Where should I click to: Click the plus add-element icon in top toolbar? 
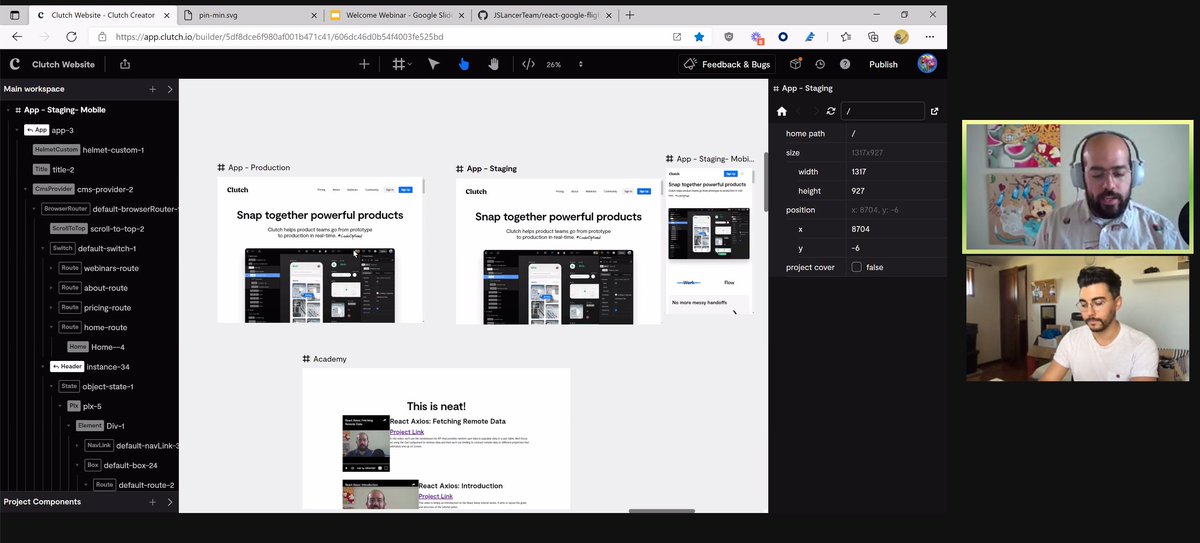point(364,64)
